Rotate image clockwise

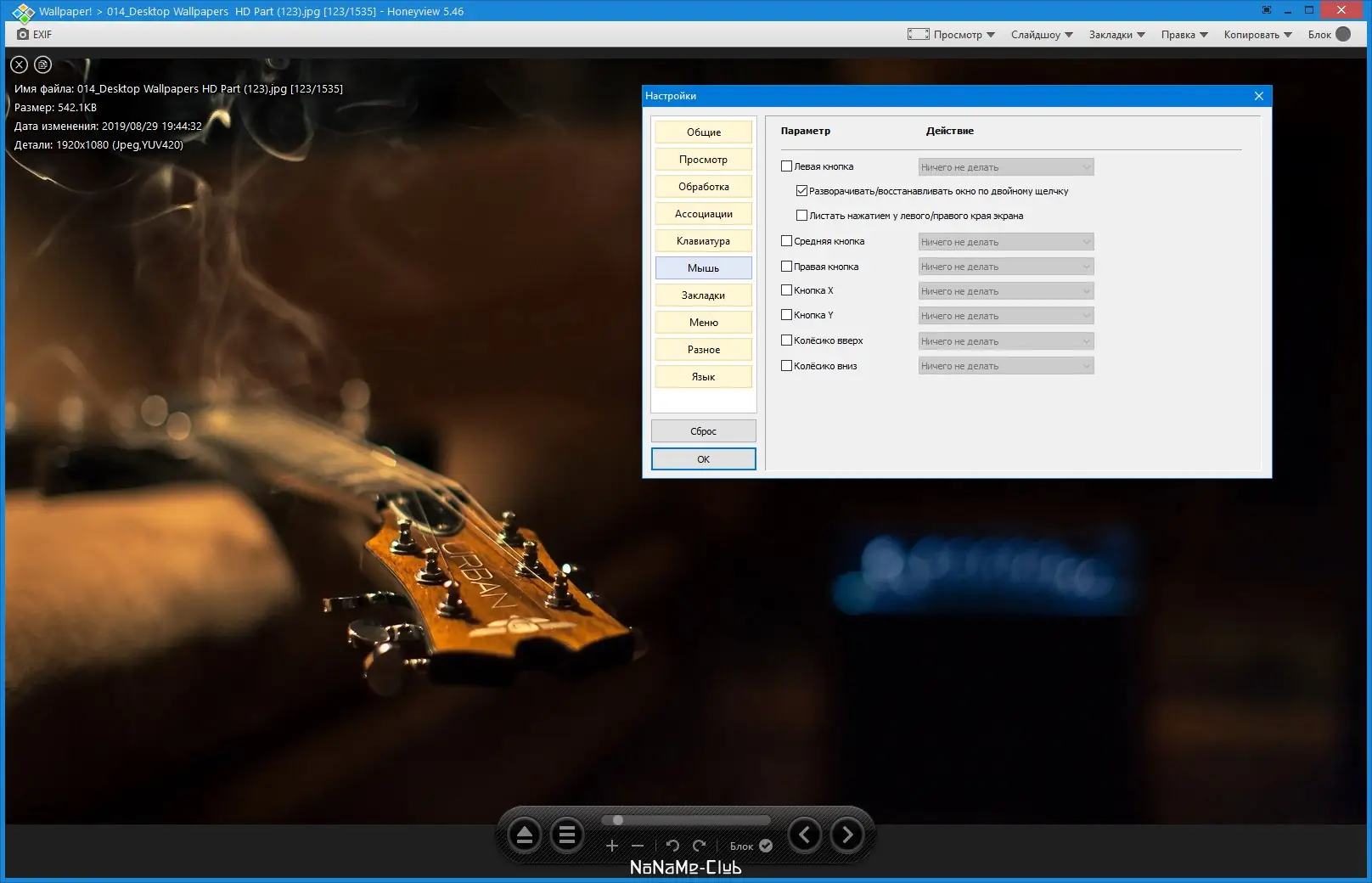point(699,846)
